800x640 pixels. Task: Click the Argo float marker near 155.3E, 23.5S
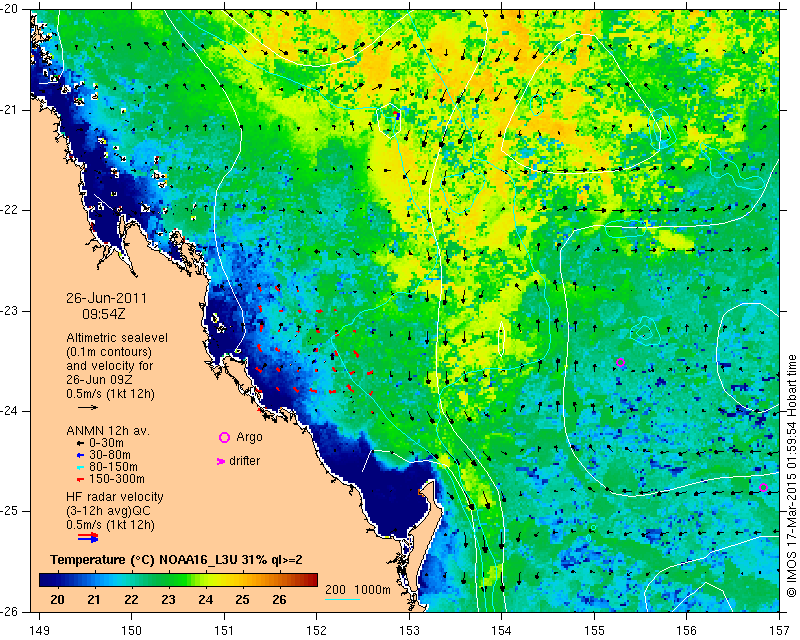pos(620,363)
